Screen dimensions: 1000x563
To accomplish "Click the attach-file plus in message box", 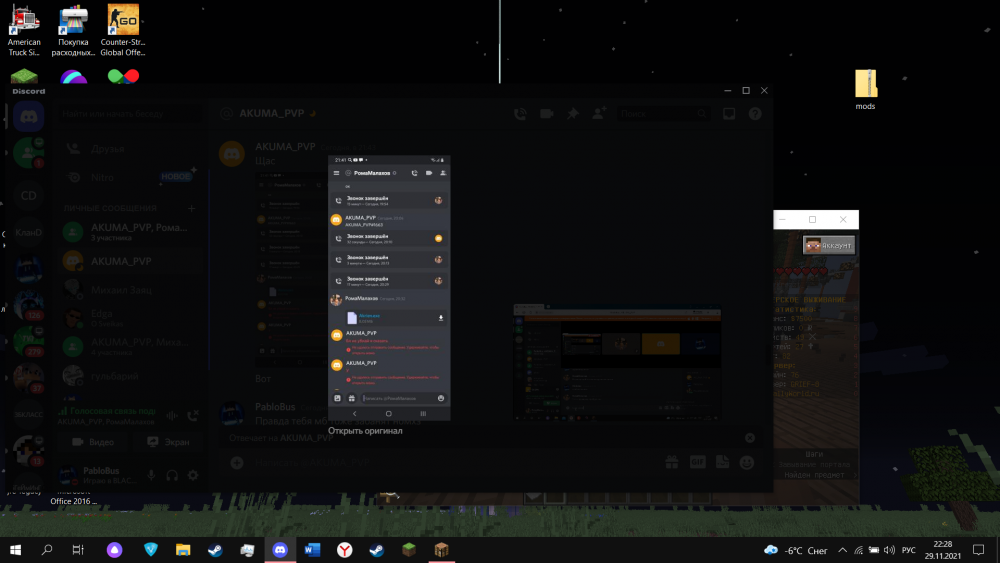I will coord(237,463).
